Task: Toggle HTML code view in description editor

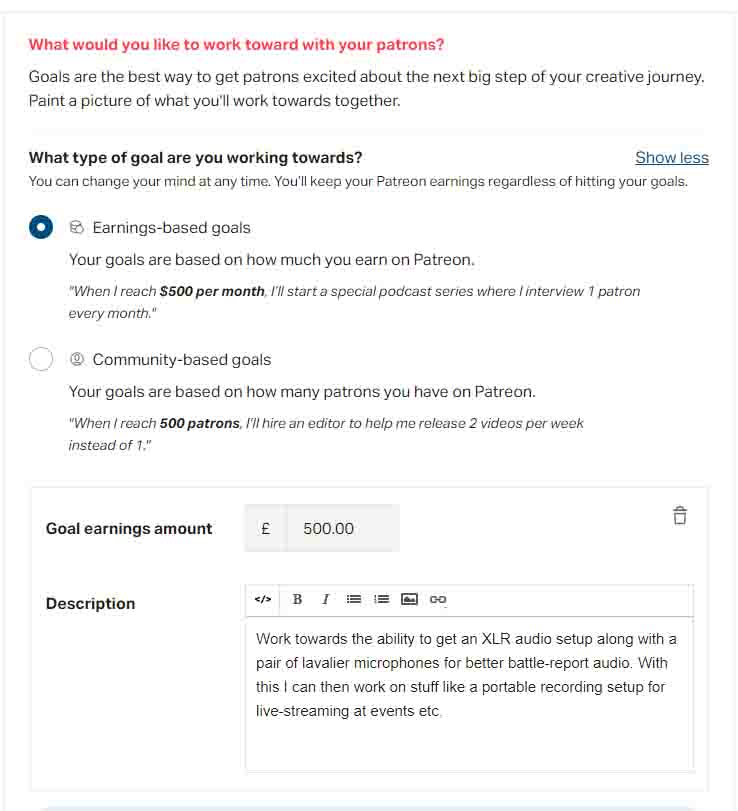Action: click(263, 600)
